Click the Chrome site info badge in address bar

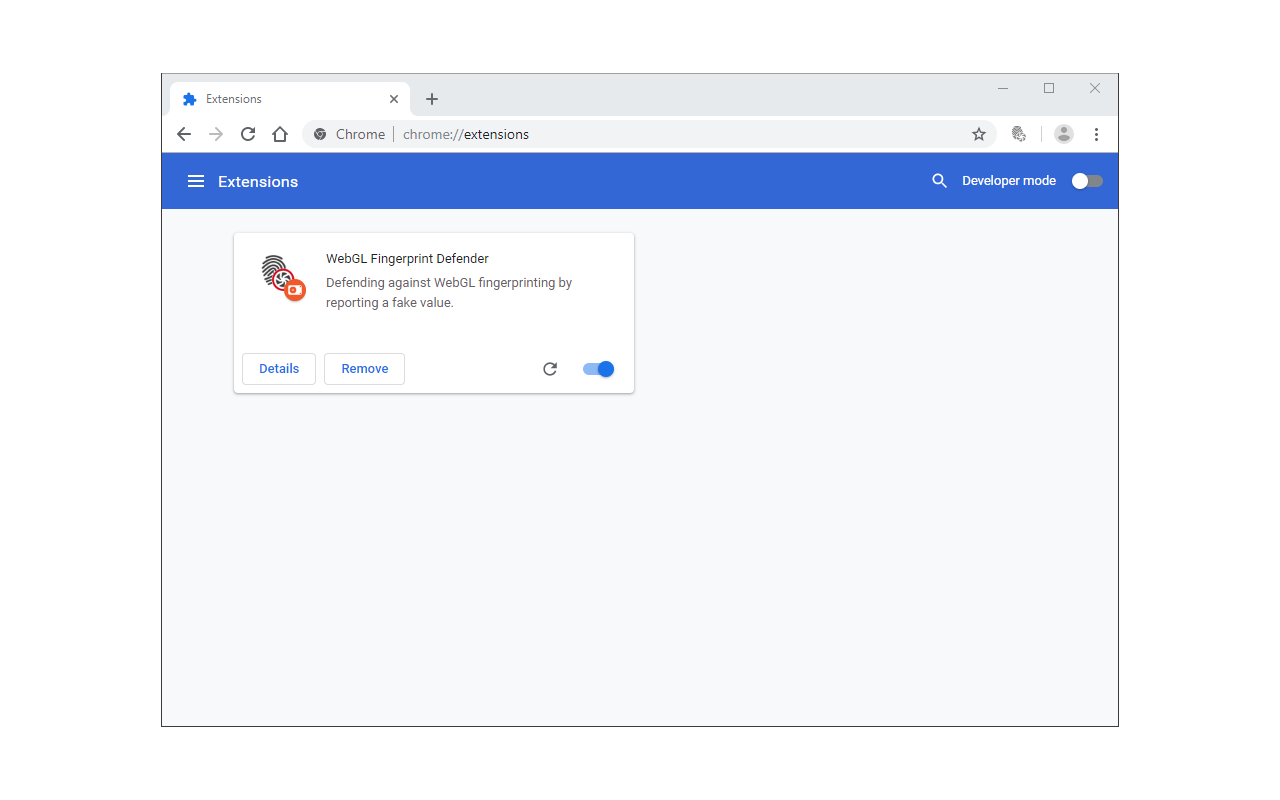tap(319, 133)
